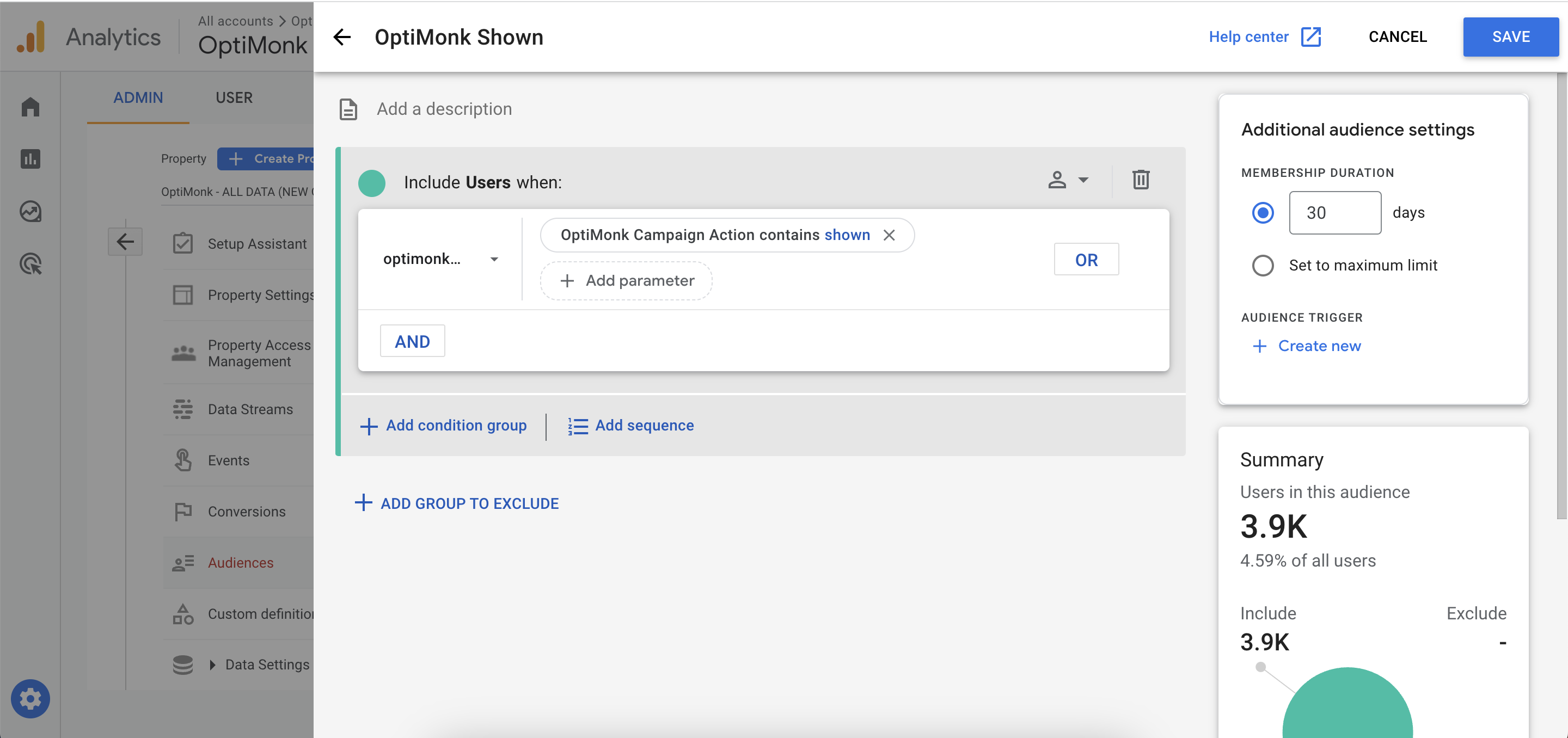This screenshot has height=738, width=1568.
Task: Expand the Data Settings tree arrow
Action: tap(212, 665)
